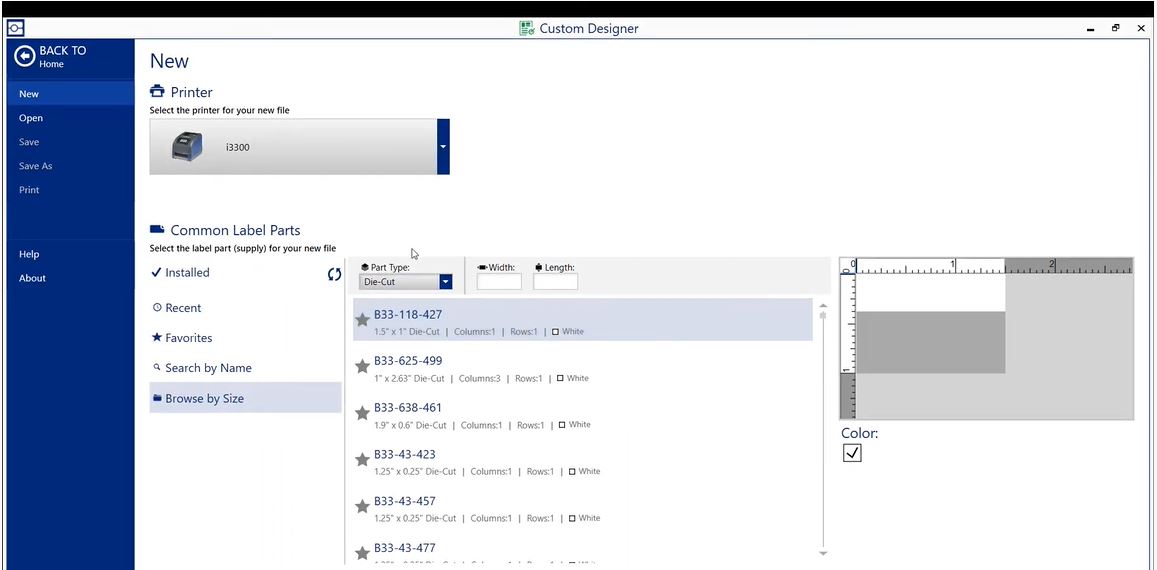Toggle the Color checkbox
The height and width of the screenshot is (570, 1157).
(852, 453)
